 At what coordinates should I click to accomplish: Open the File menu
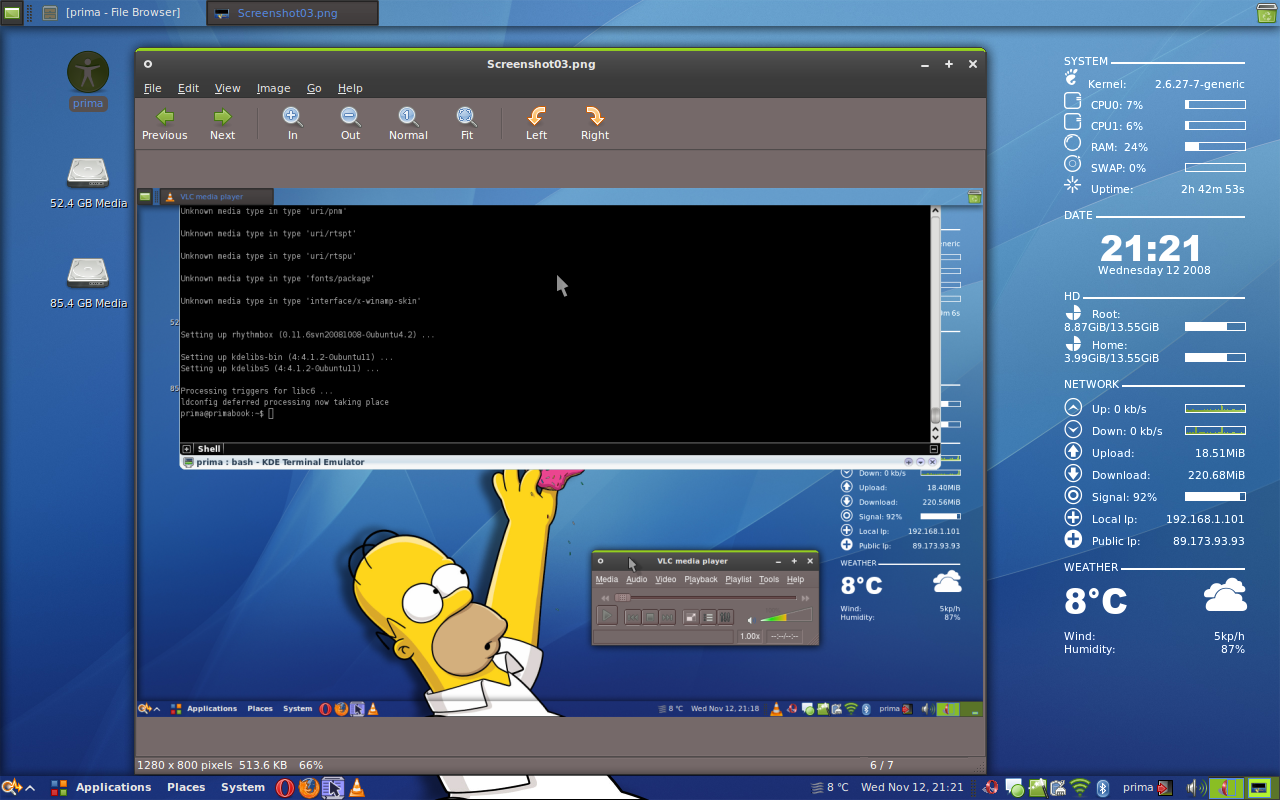tap(152, 88)
